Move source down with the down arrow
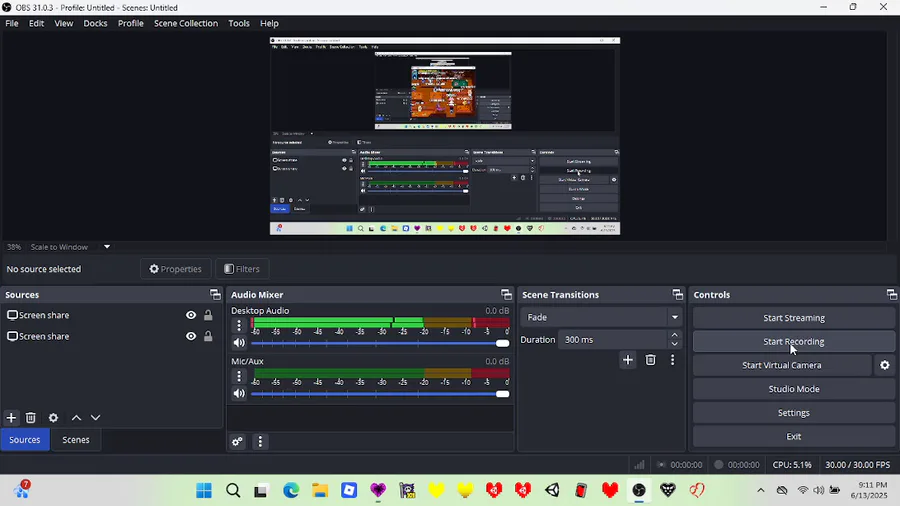This screenshot has width=900, height=506. tap(95, 418)
